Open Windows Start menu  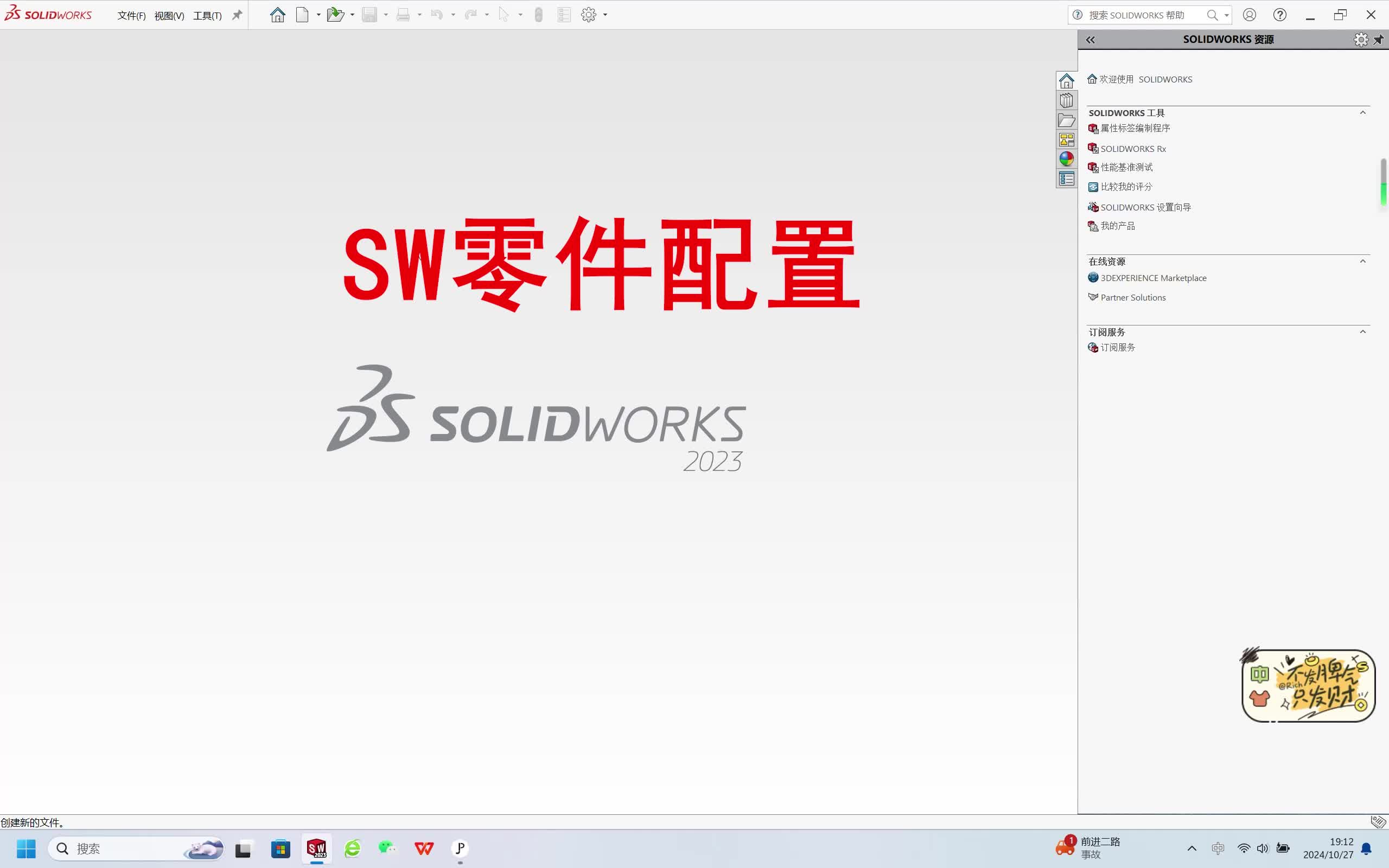tap(27, 848)
